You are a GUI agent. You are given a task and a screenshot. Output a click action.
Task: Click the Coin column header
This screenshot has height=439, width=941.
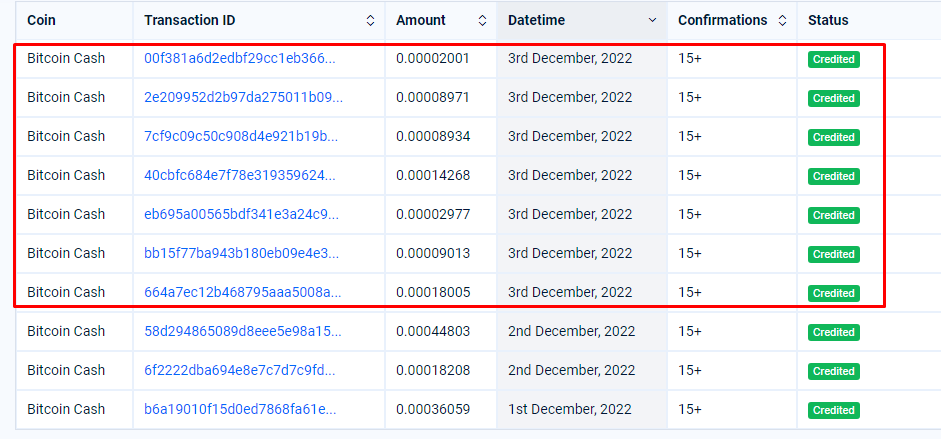tap(41, 20)
